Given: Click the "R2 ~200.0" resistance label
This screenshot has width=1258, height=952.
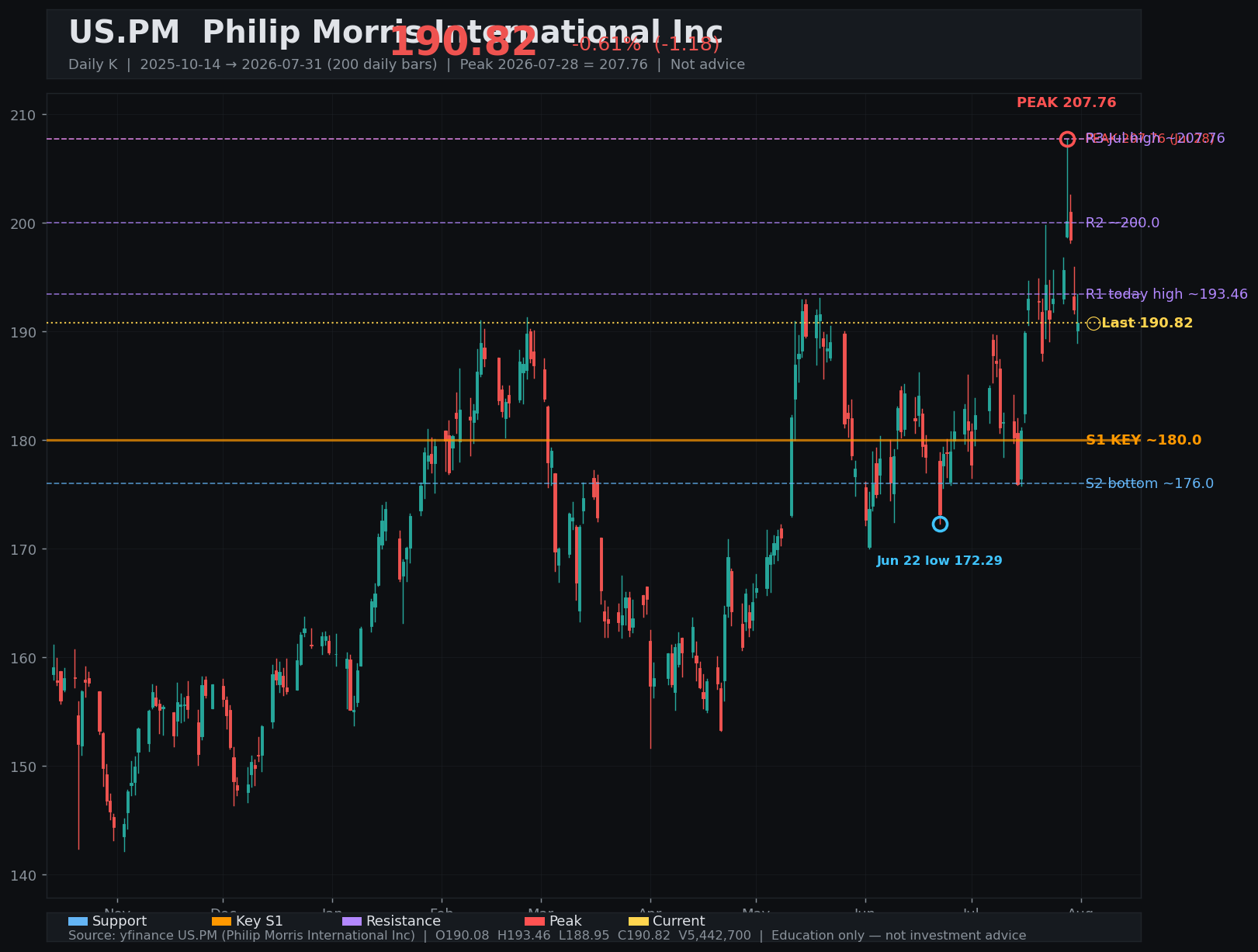Looking at the screenshot, I should tap(1122, 223).
